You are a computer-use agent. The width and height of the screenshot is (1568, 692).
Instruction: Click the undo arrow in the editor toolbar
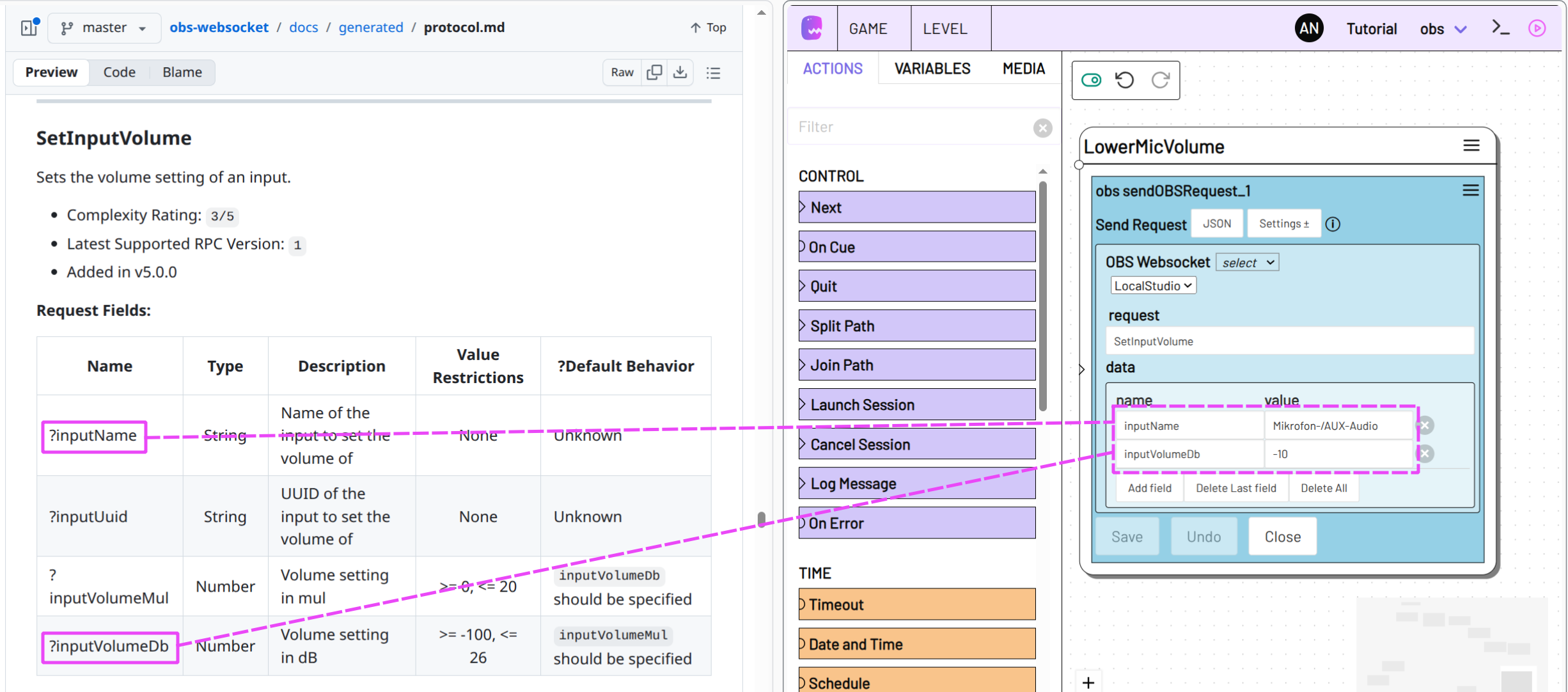click(x=1124, y=80)
